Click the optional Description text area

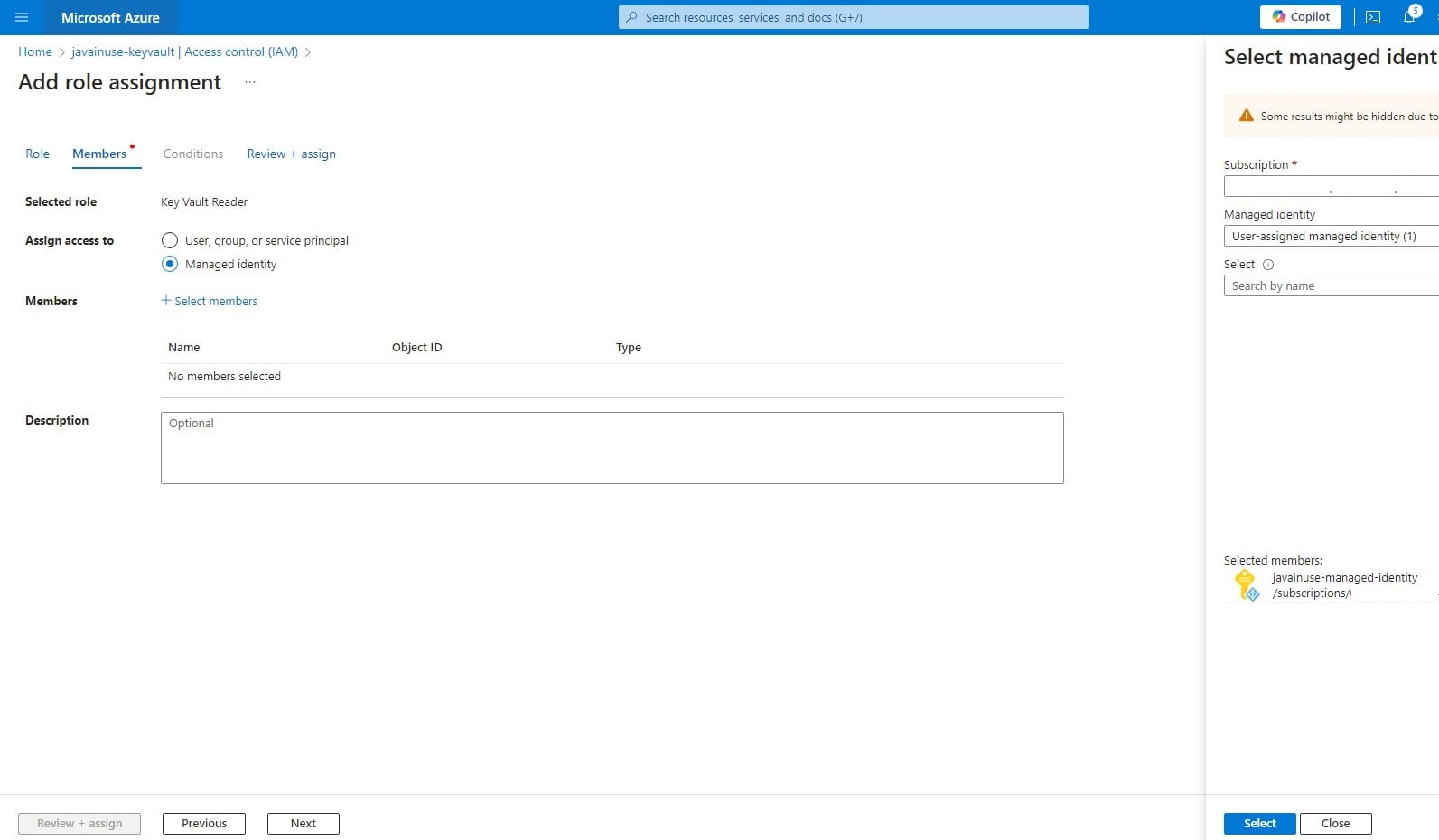pyautogui.click(x=612, y=448)
